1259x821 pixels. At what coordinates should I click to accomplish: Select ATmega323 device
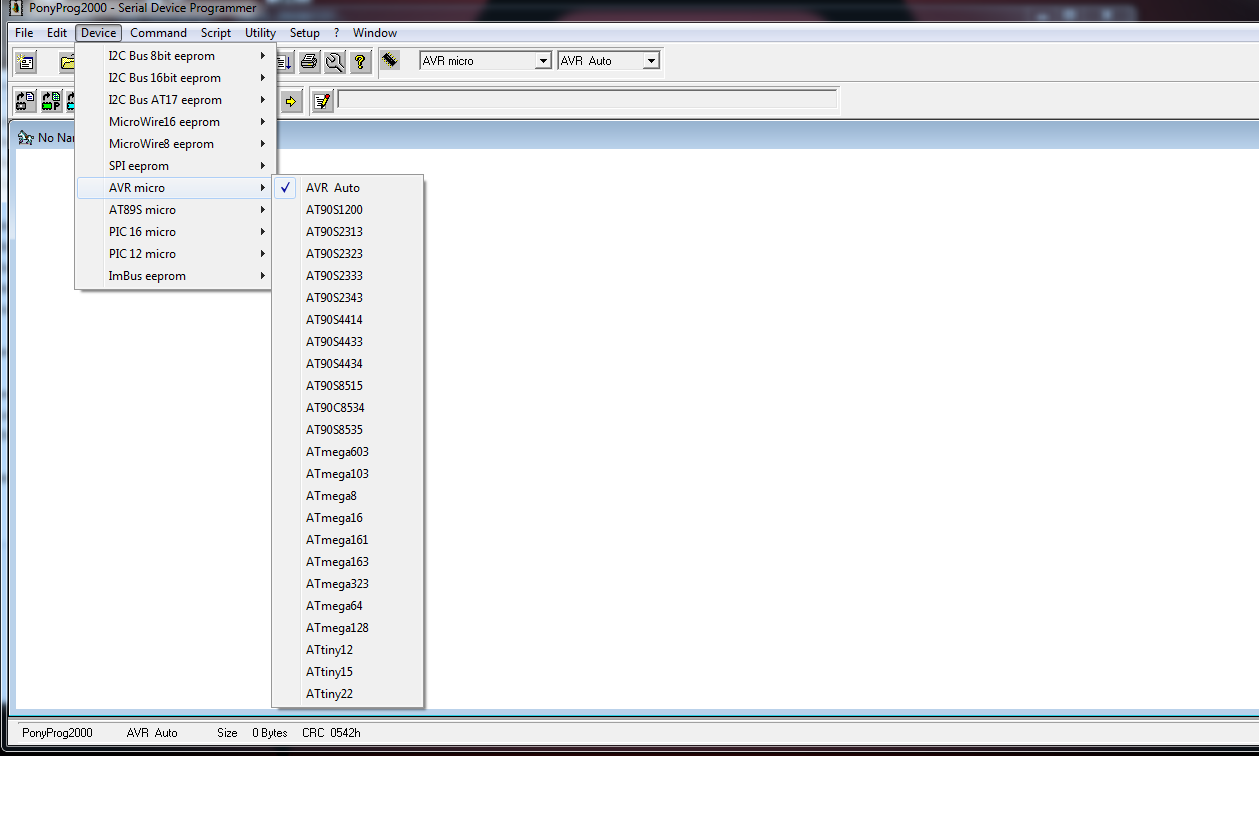pos(348,584)
